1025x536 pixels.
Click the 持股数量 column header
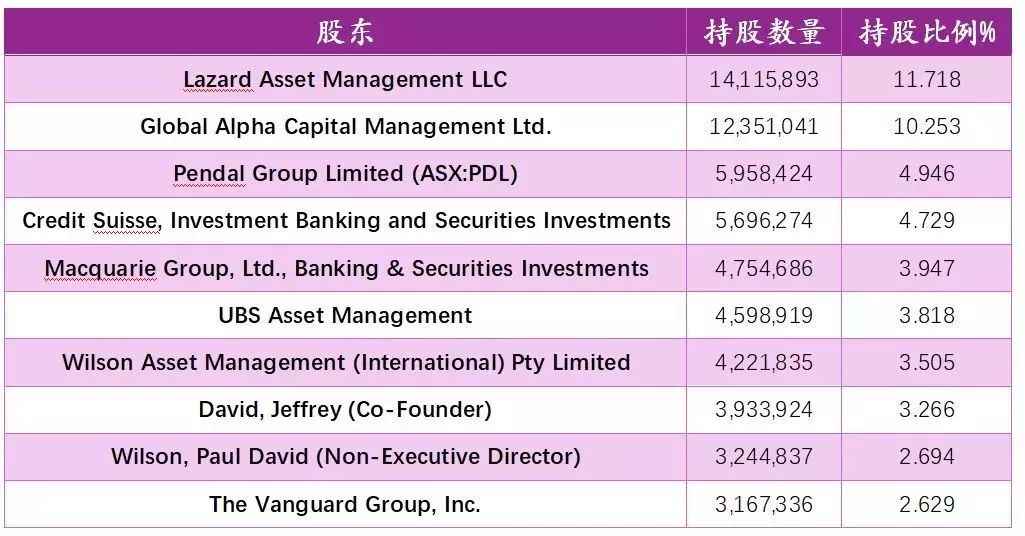[x=763, y=33]
